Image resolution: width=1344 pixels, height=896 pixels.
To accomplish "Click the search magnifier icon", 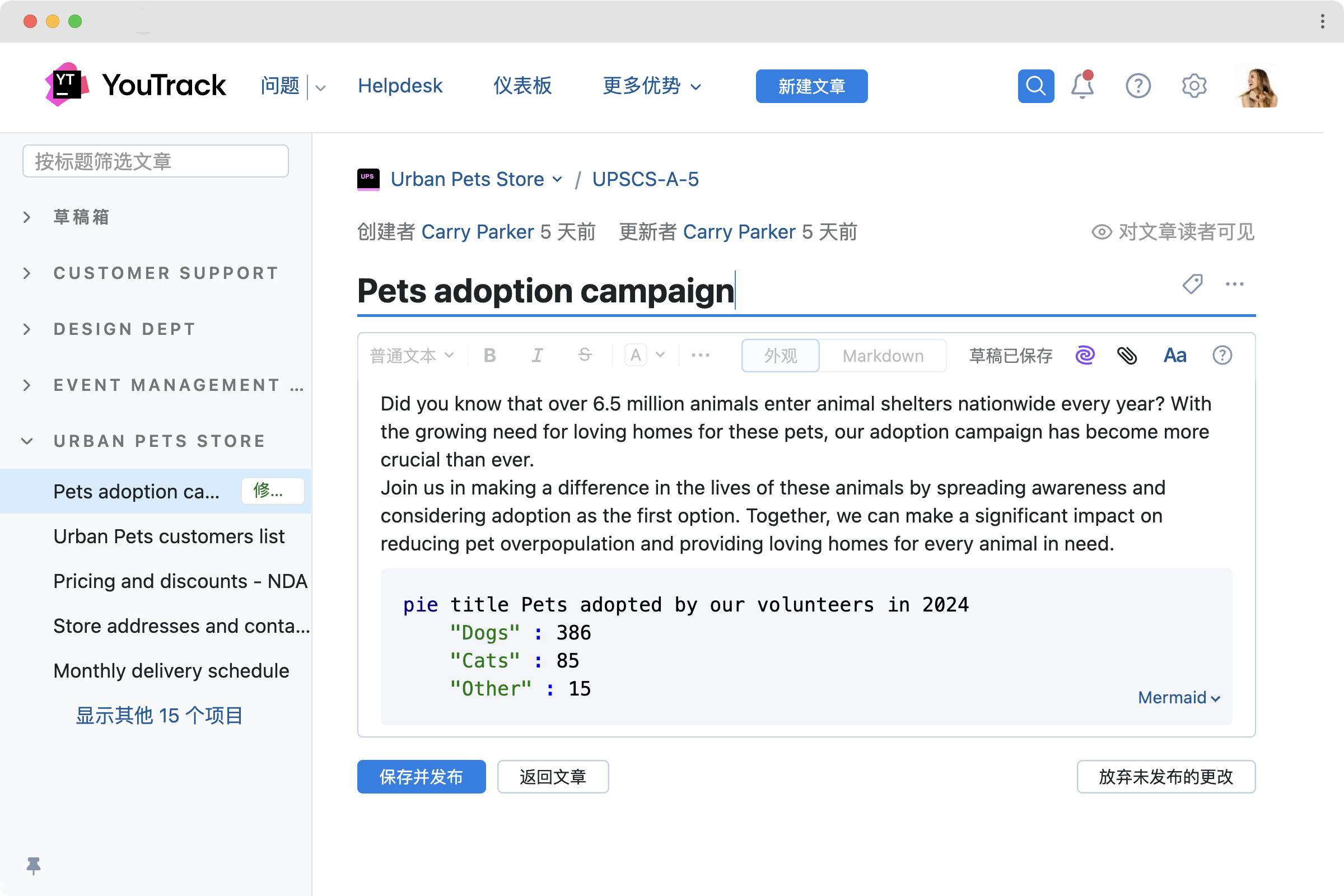I will [1035, 86].
